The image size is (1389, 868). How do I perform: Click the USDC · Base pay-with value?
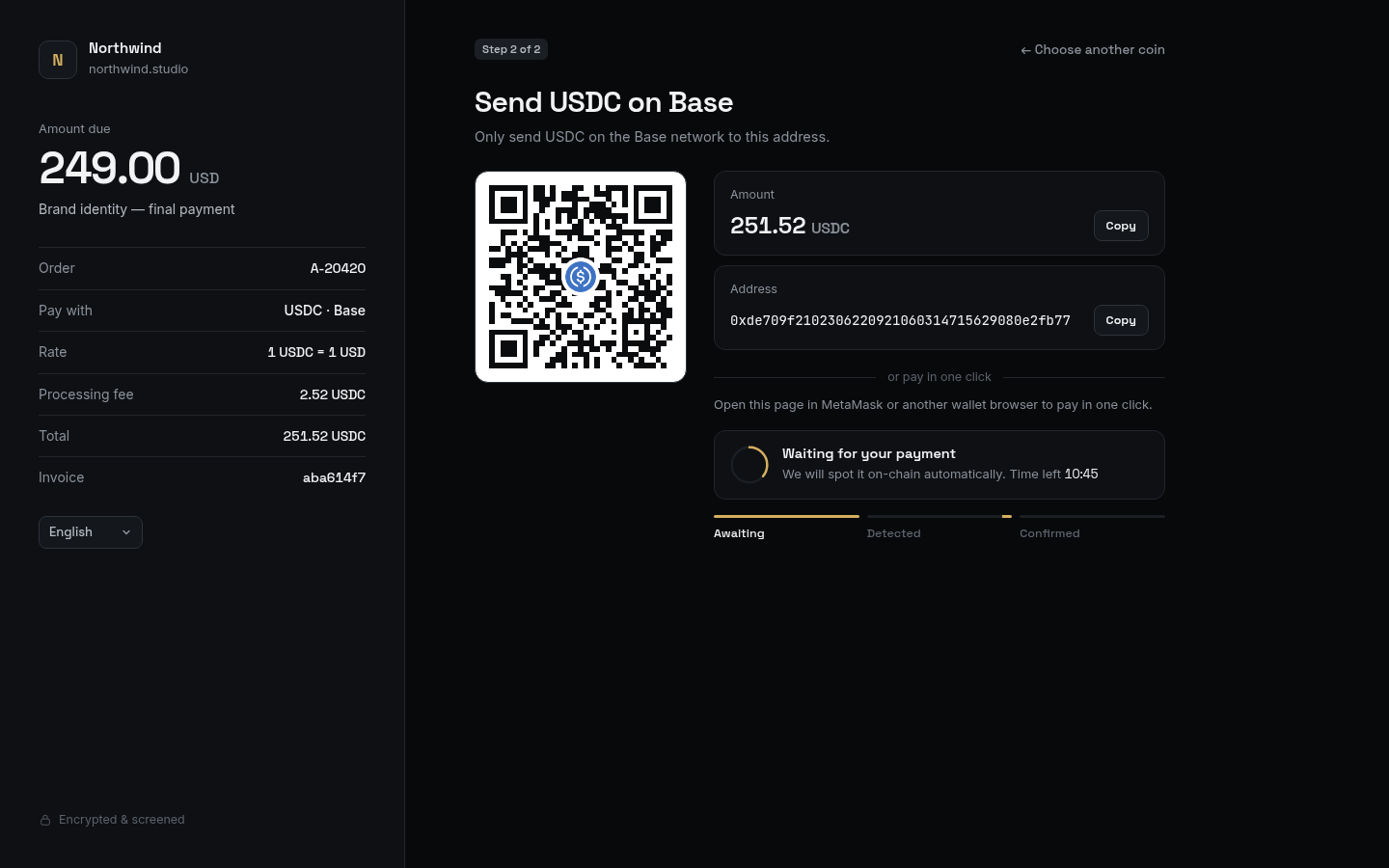(x=324, y=311)
